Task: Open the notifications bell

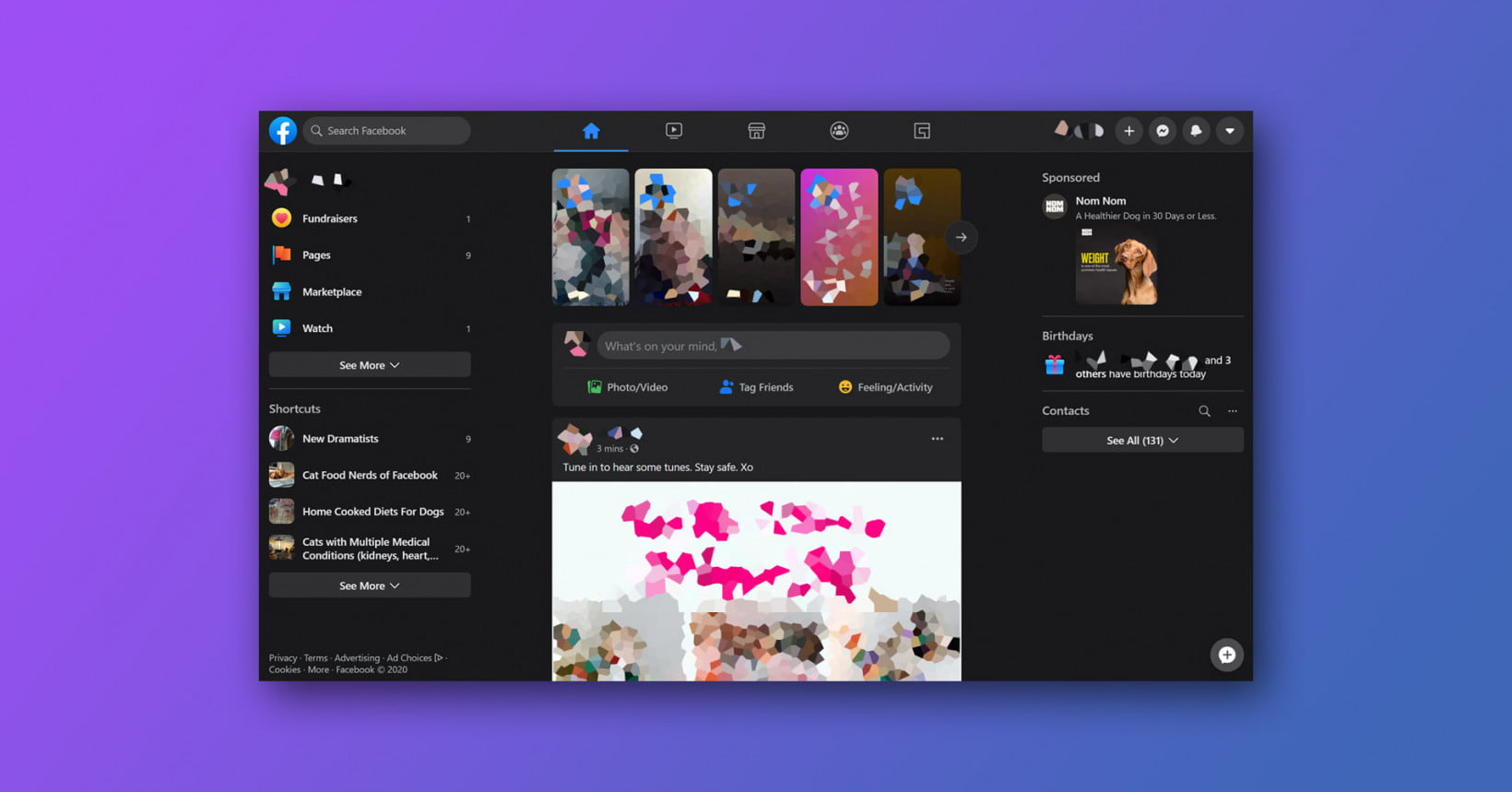Action: [x=1196, y=131]
